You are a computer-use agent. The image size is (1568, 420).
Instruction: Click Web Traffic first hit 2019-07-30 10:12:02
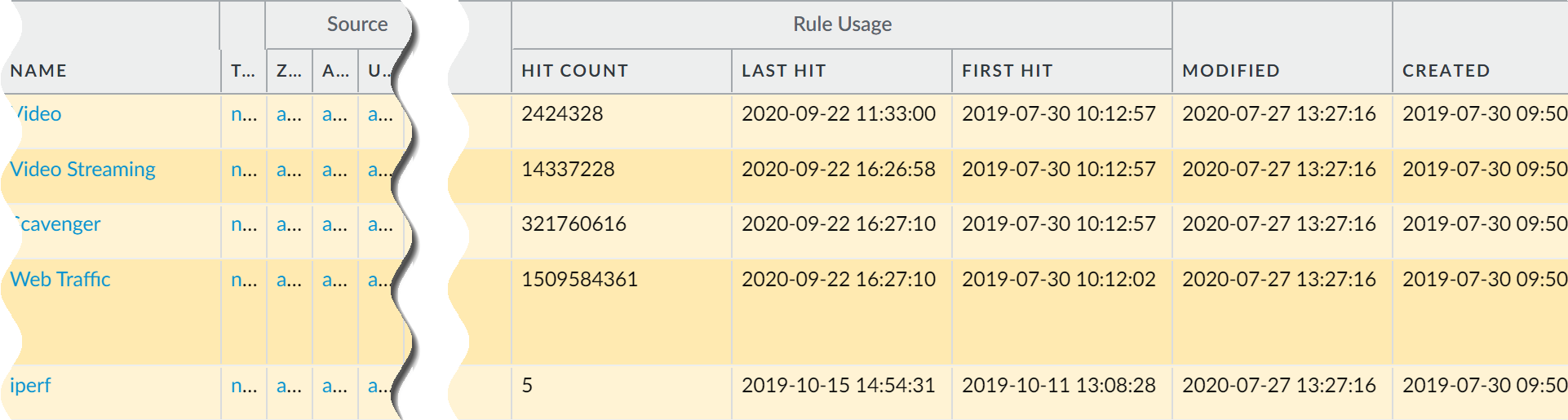pos(1058,280)
